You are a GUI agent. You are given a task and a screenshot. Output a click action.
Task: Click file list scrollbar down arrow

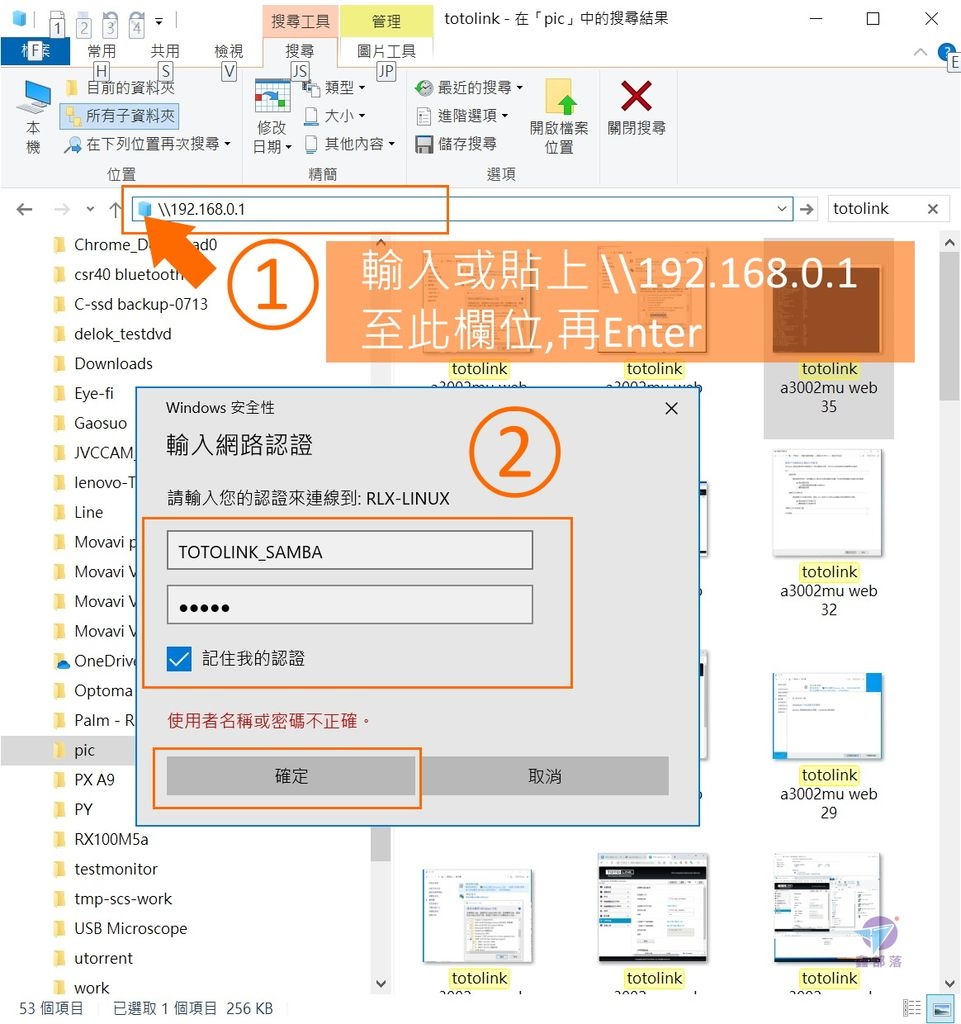click(950, 984)
